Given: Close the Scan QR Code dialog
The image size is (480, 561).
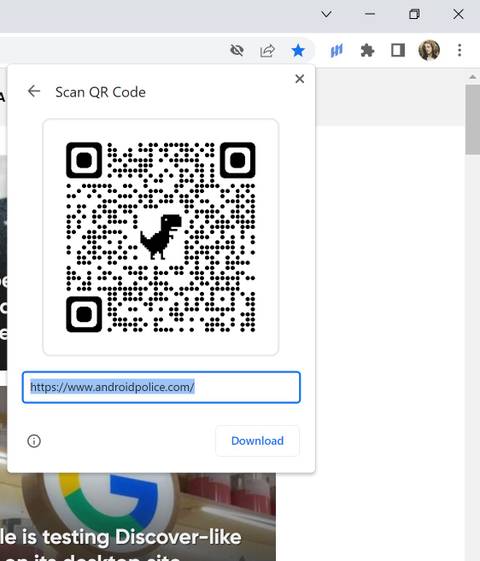Looking at the screenshot, I should [x=300, y=79].
